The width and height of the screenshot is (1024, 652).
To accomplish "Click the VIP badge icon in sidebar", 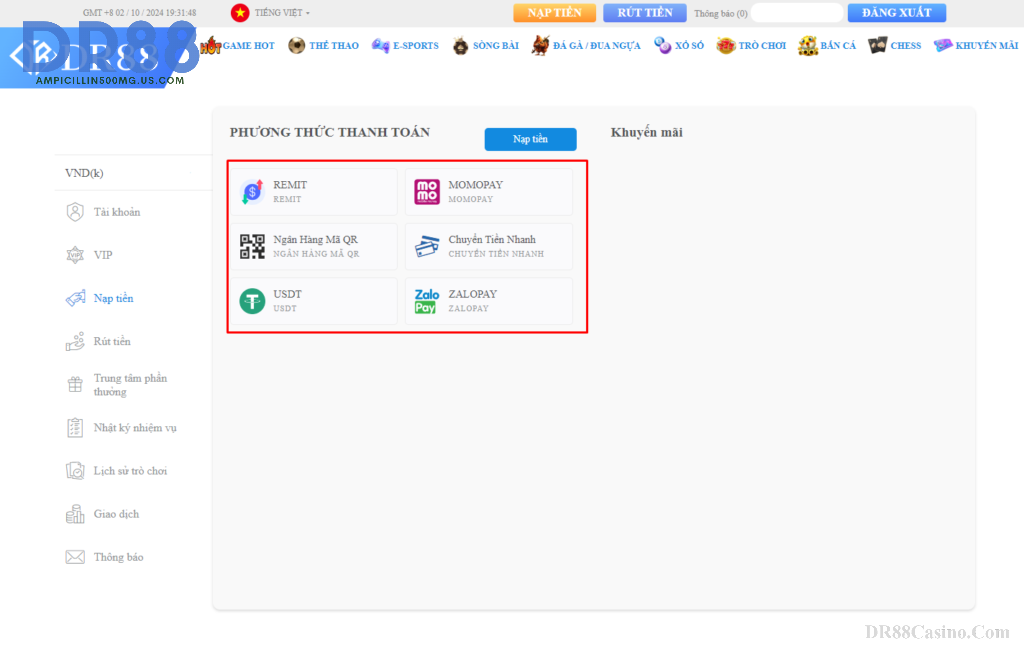I will (75, 255).
